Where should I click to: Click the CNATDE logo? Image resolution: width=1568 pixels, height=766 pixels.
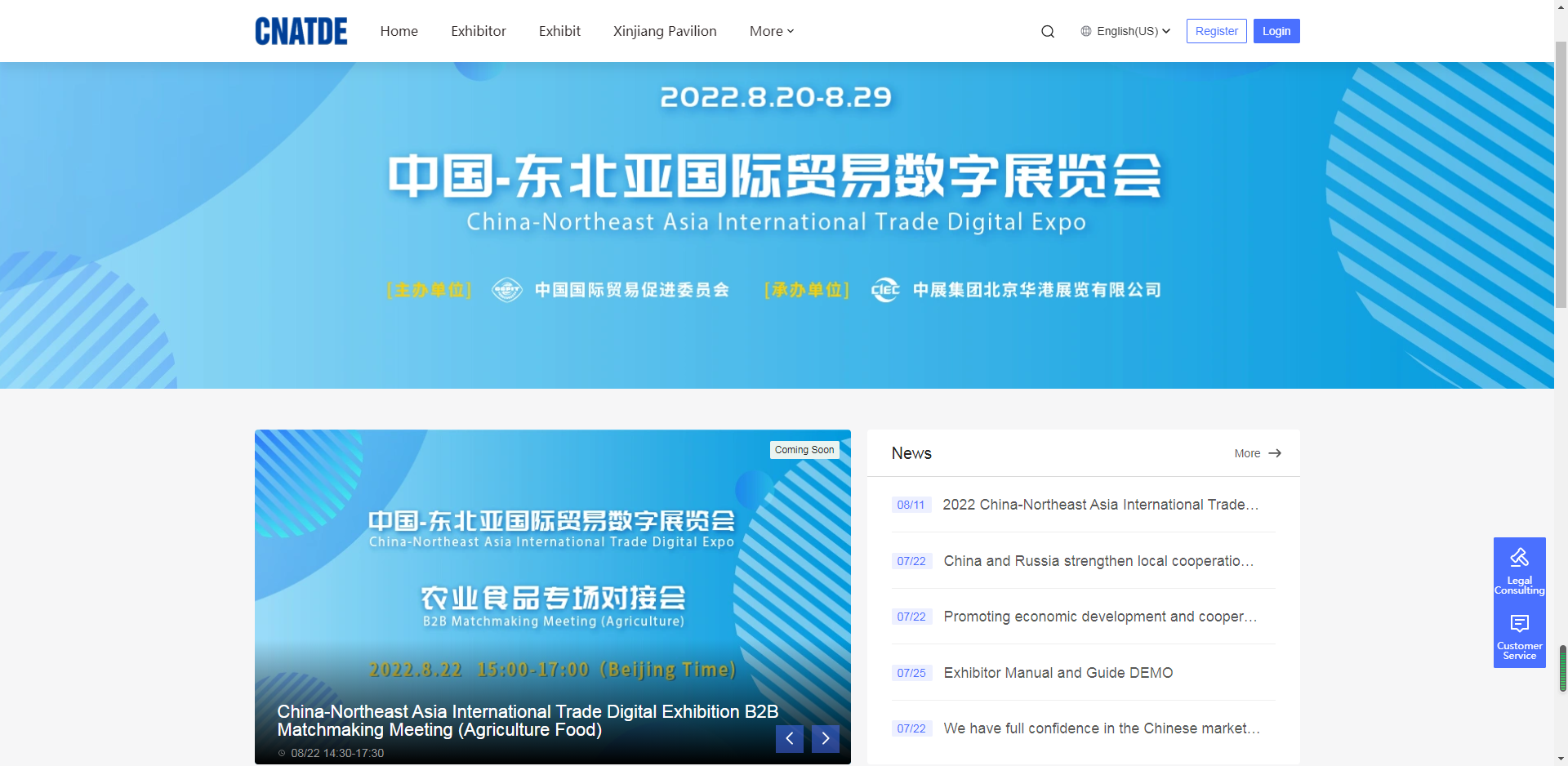(x=301, y=31)
